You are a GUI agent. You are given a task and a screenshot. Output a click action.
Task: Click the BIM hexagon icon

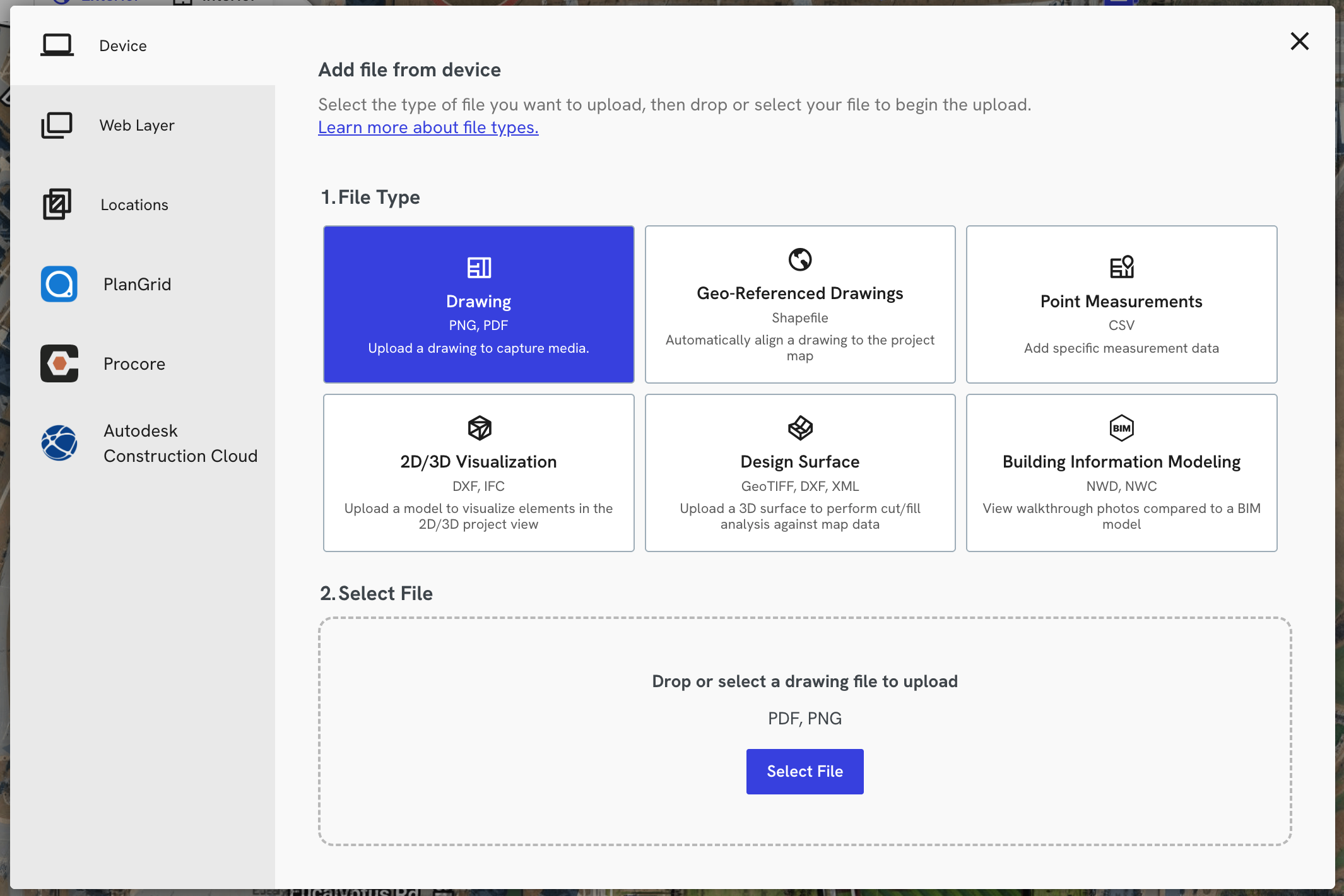1121,428
